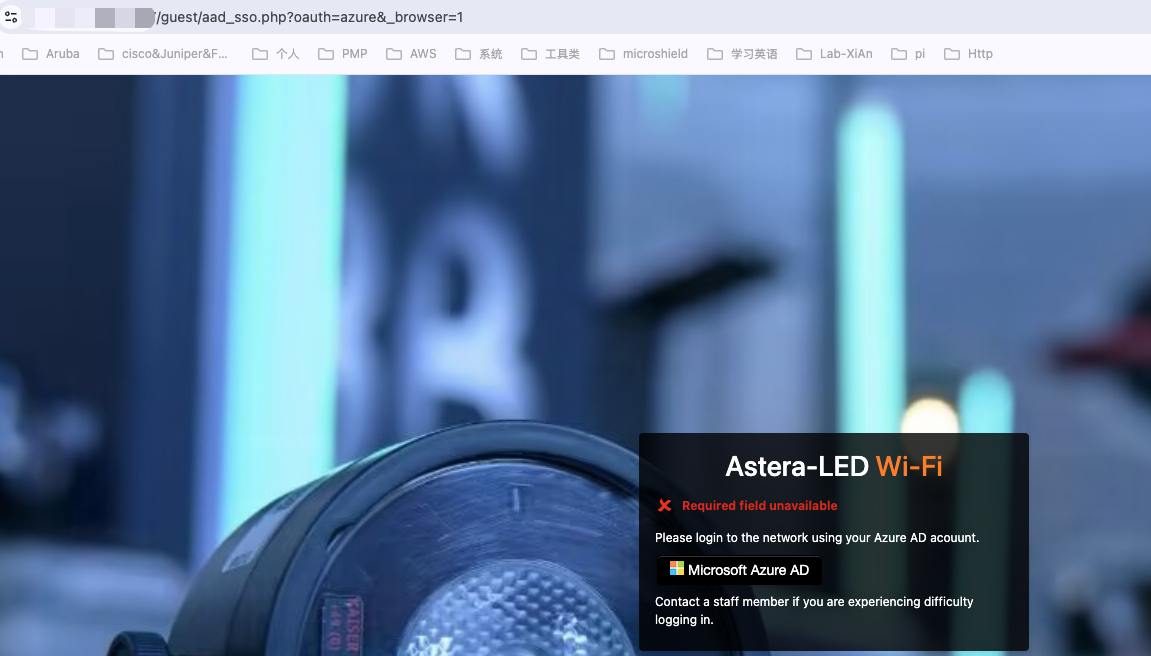Open the 系统 bookmarks folder
1151x656 pixels.
(x=479, y=54)
